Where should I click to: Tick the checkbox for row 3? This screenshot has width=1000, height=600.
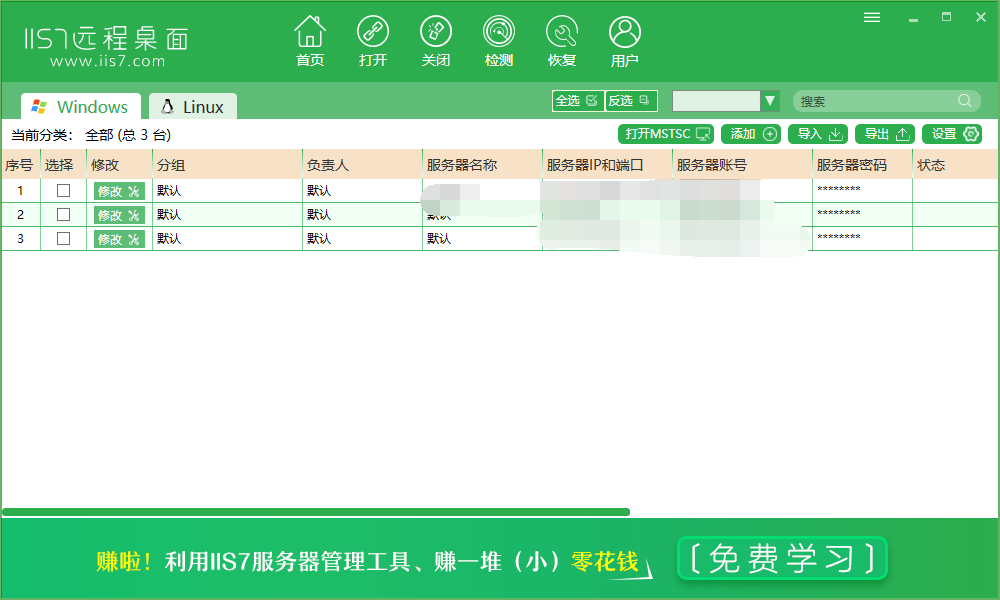tap(63, 238)
